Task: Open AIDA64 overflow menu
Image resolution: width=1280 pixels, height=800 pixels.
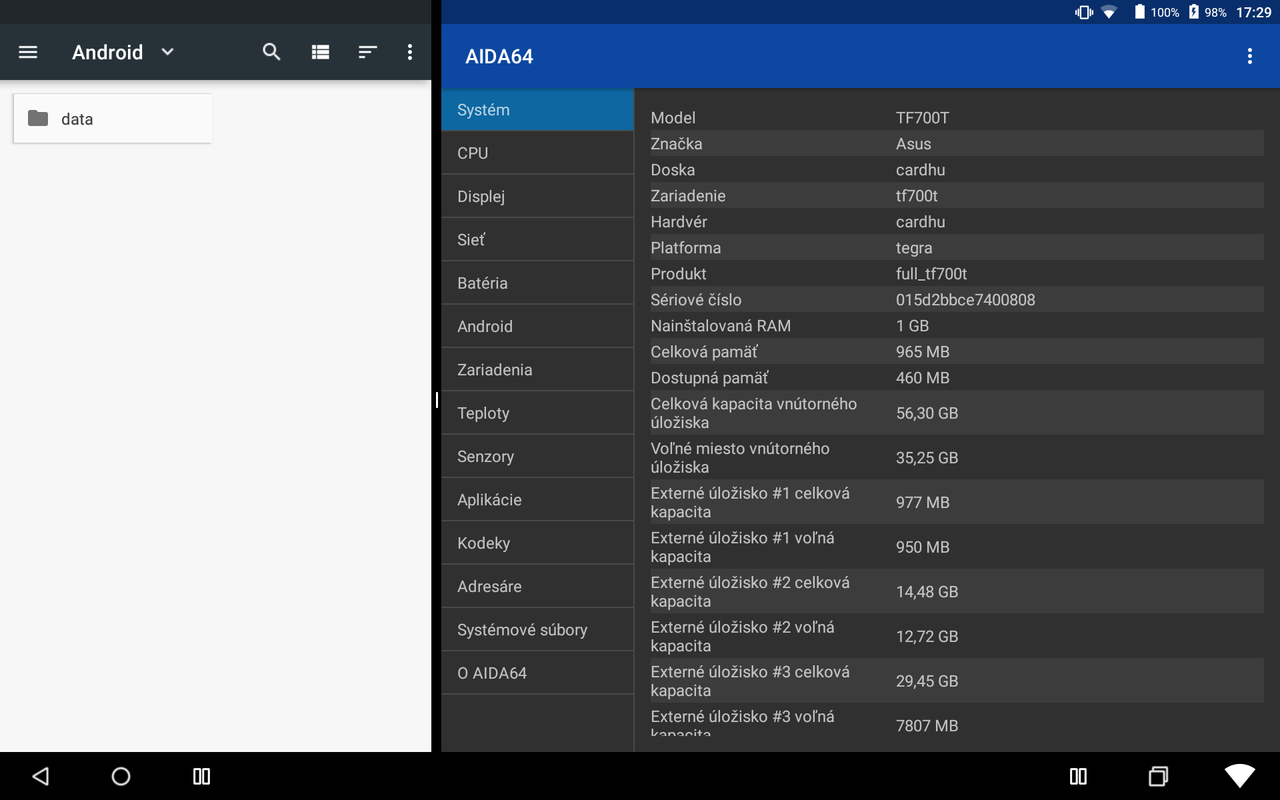Action: pyautogui.click(x=1249, y=57)
